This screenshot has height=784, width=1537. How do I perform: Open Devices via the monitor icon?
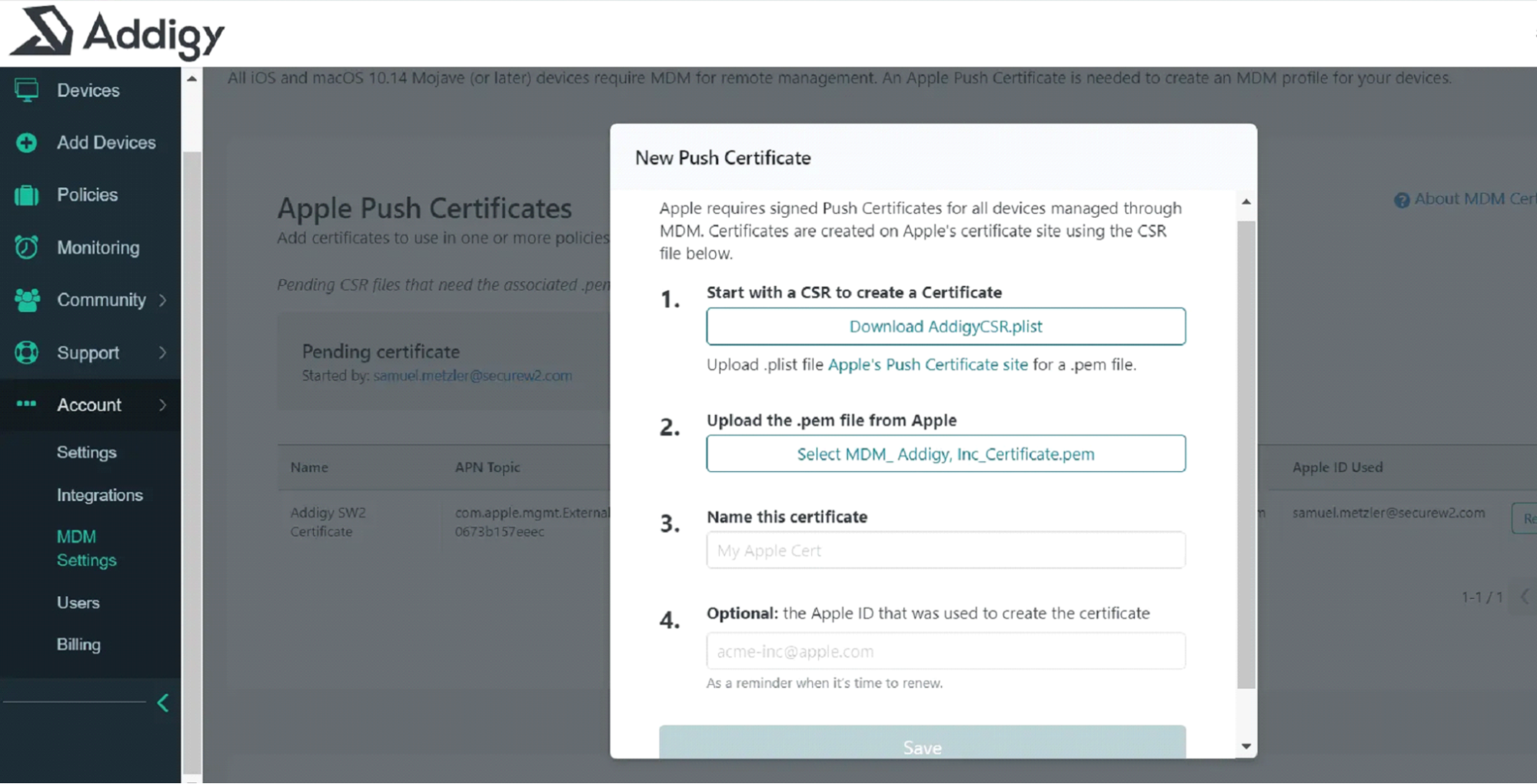pyautogui.click(x=26, y=90)
